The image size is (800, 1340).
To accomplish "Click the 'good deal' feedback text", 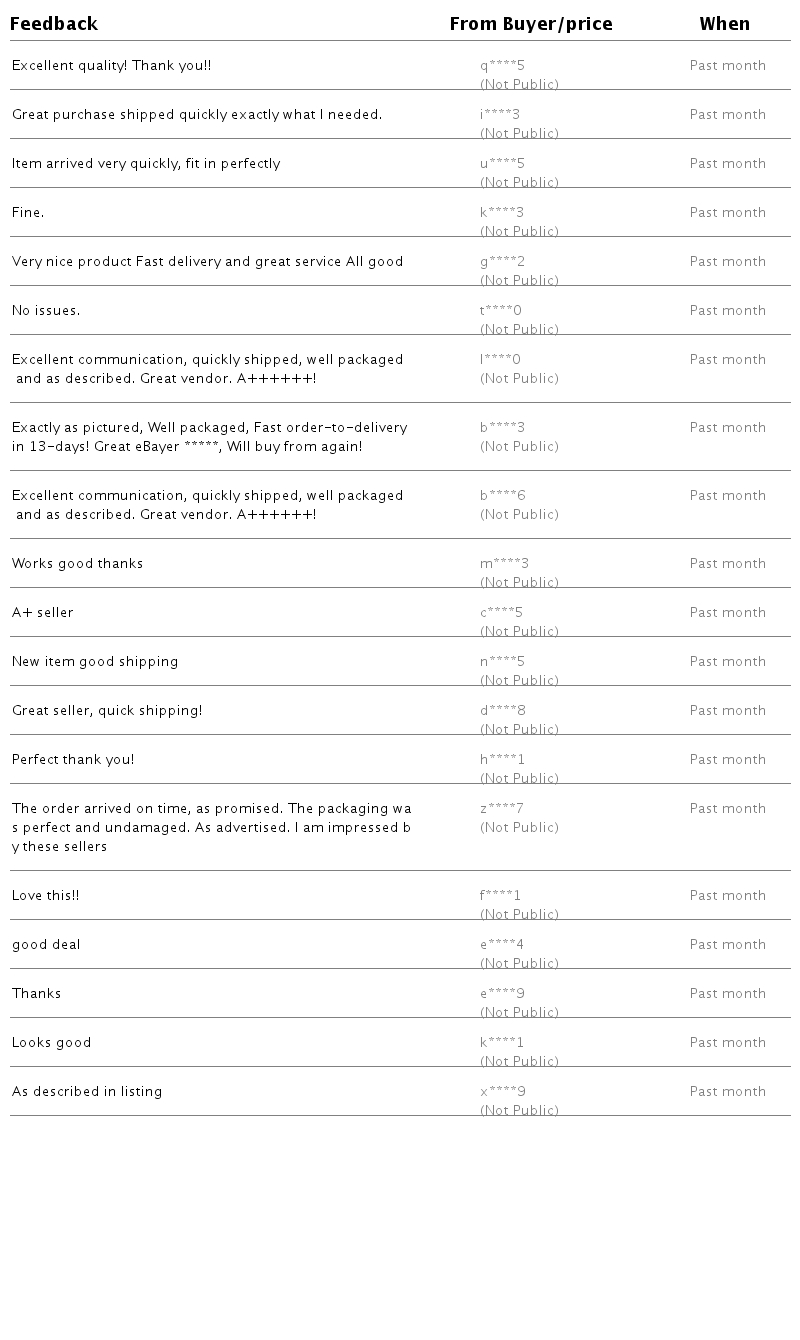I will pyautogui.click(x=46, y=945).
